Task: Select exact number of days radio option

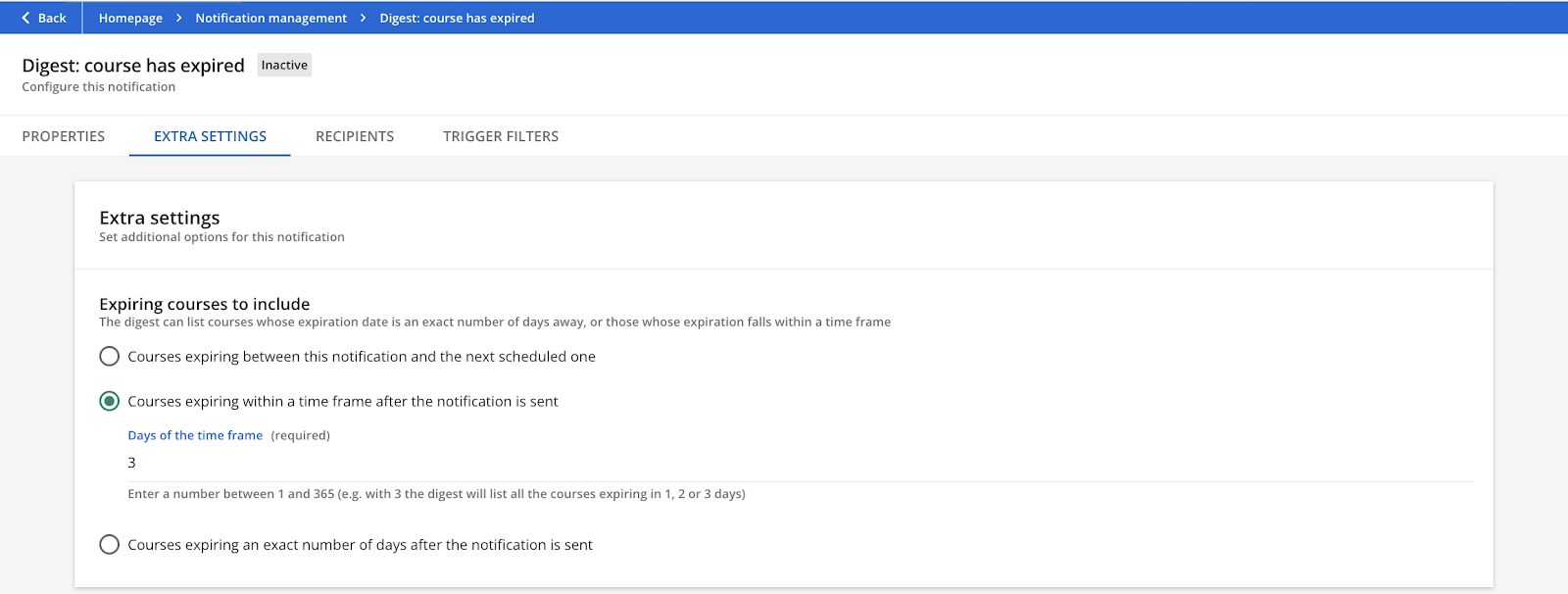Action: [x=109, y=544]
